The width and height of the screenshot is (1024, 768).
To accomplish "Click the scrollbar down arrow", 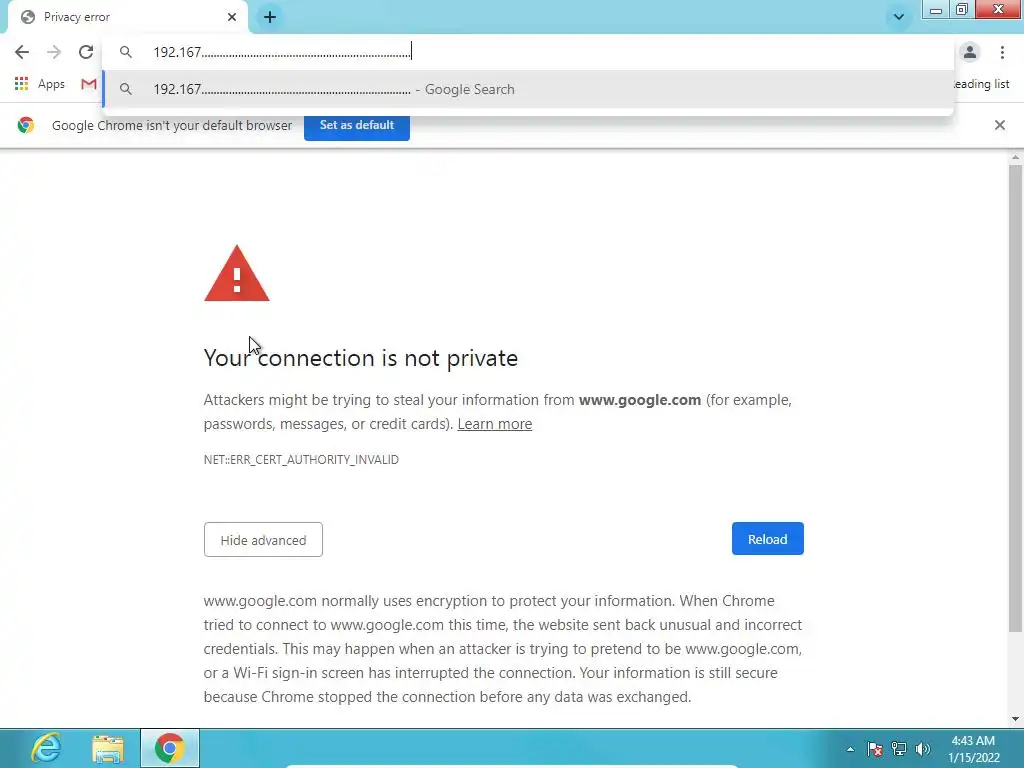I will (x=1015, y=719).
